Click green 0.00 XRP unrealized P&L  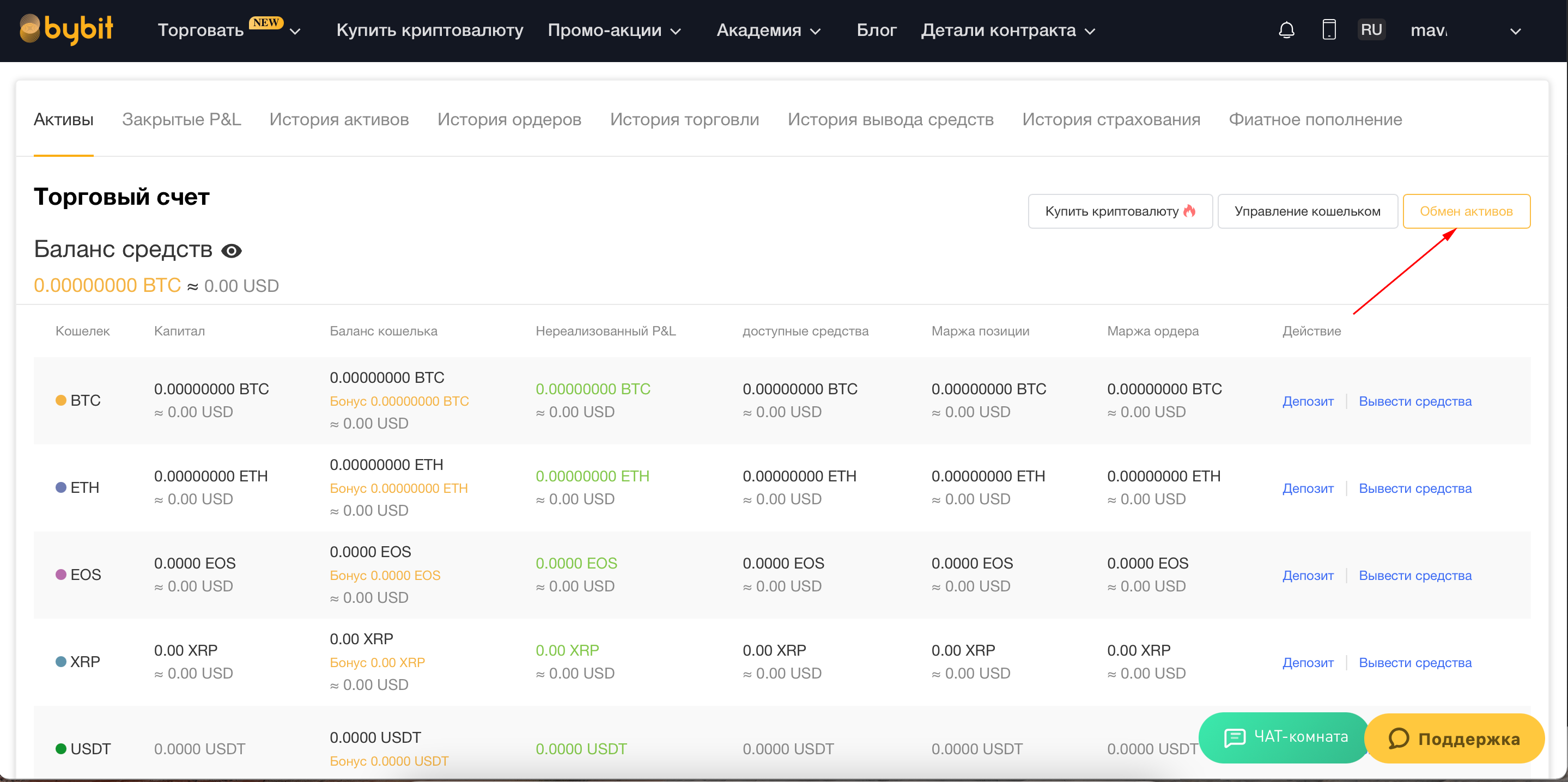tap(567, 650)
